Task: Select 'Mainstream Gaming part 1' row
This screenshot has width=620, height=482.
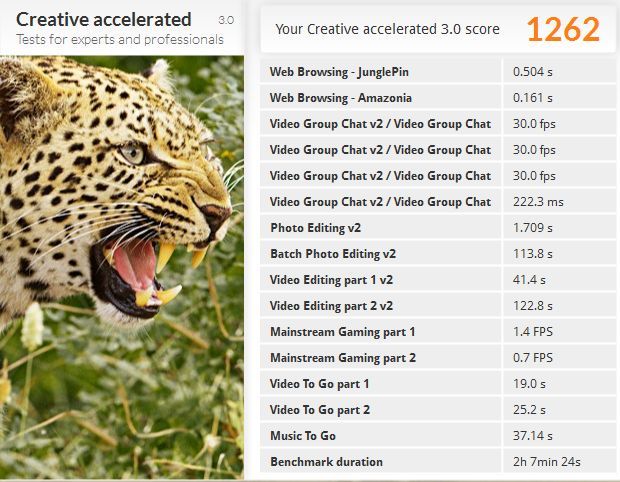Action: point(438,332)
